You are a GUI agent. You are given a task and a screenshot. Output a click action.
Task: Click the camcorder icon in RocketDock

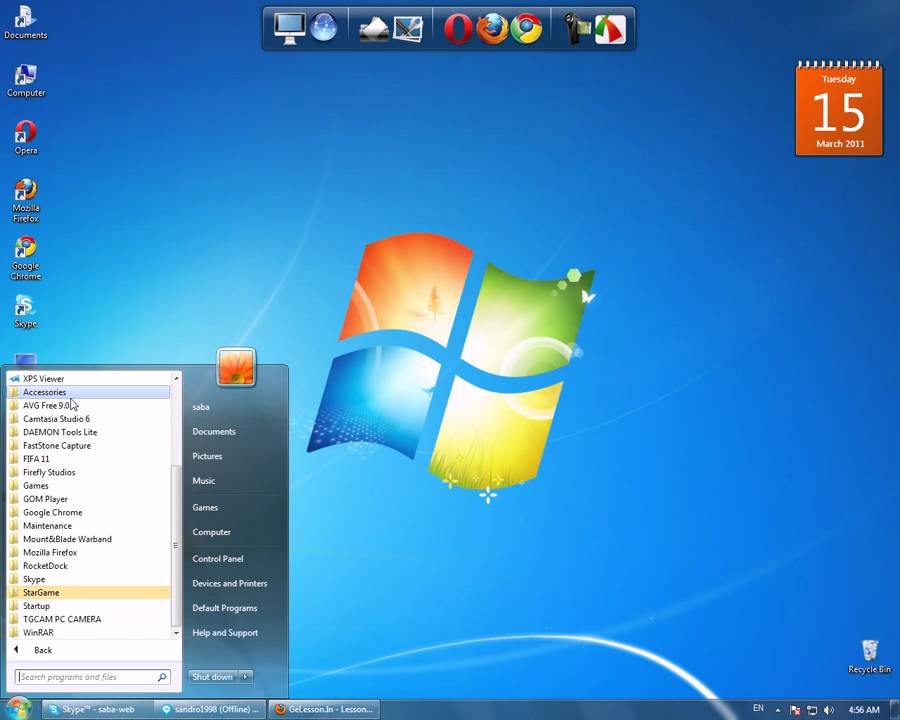point(576,29)
